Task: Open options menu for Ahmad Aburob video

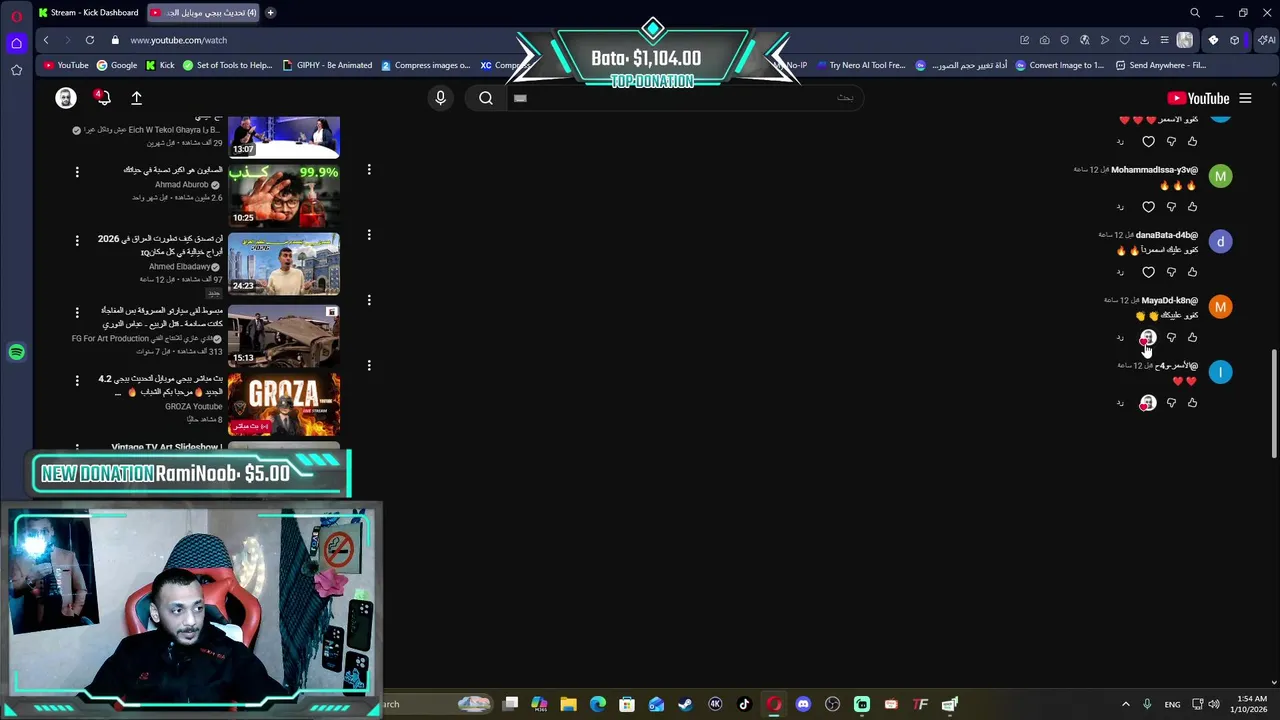Action: 77,172
